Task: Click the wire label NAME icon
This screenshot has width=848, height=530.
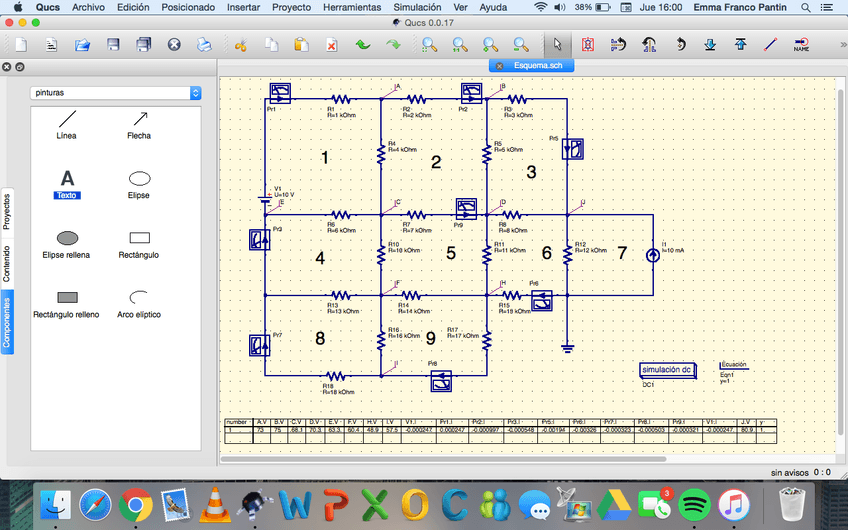Action: (801, 45)
